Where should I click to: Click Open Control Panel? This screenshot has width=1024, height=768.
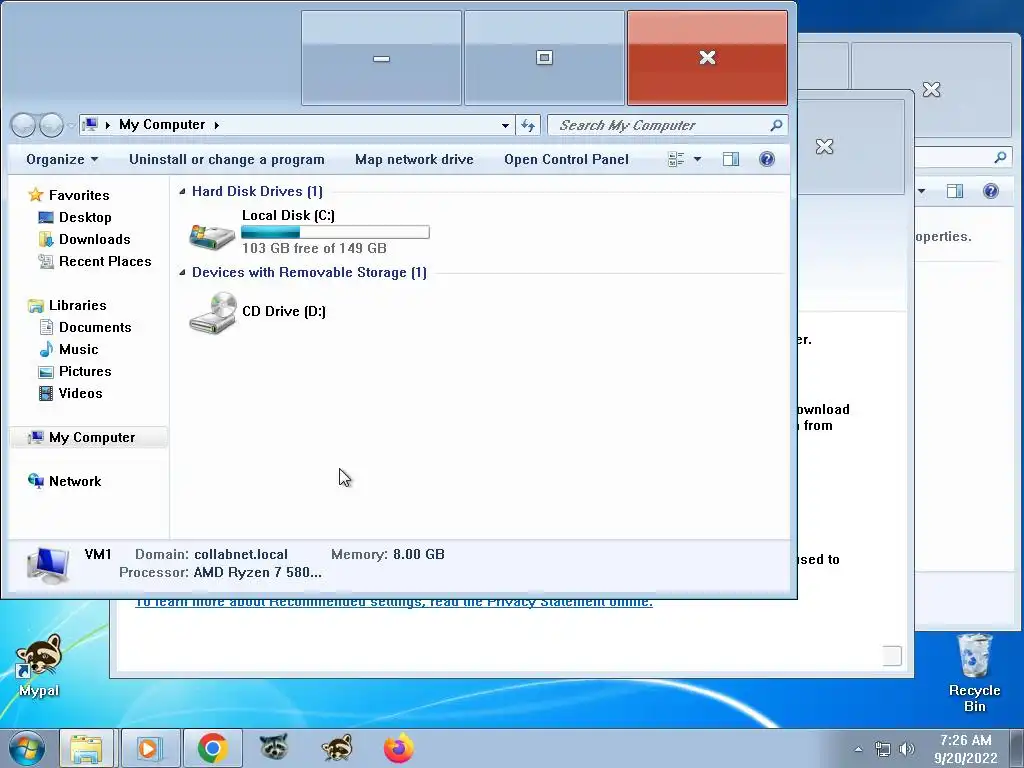click(x=566, y=159)
